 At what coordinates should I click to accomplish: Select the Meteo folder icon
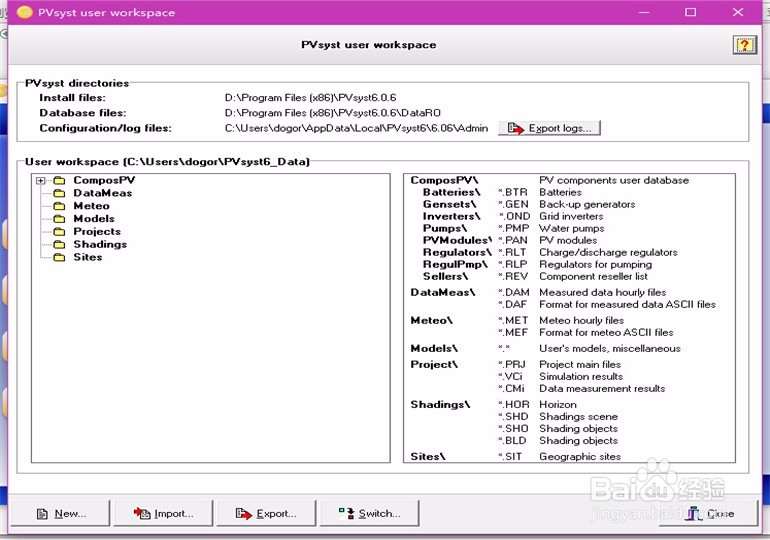pos(59,206)
